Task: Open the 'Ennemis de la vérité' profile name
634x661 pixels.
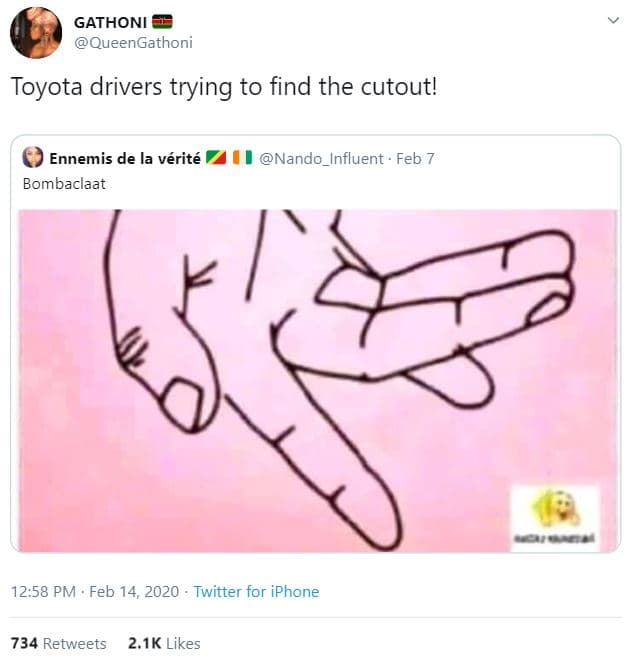Action: 126,158
